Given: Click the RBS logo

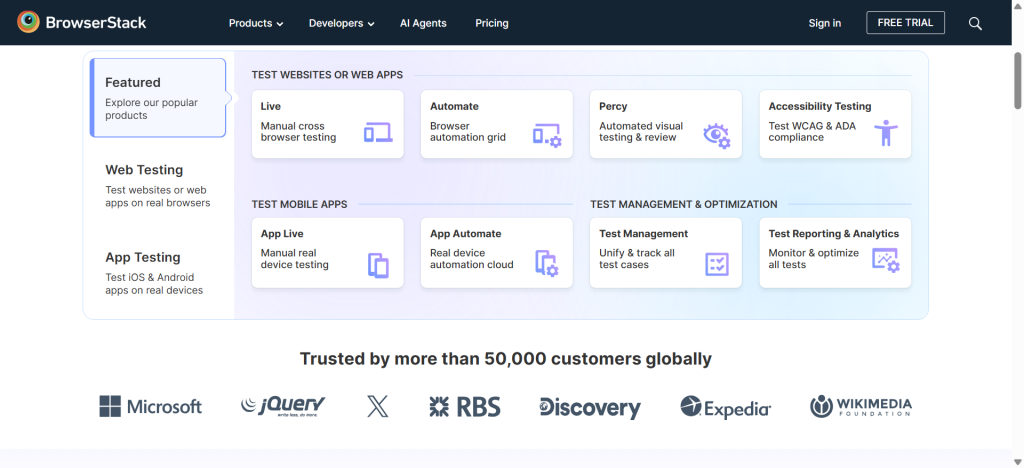Looking at the screenshot, I should 465,407.
